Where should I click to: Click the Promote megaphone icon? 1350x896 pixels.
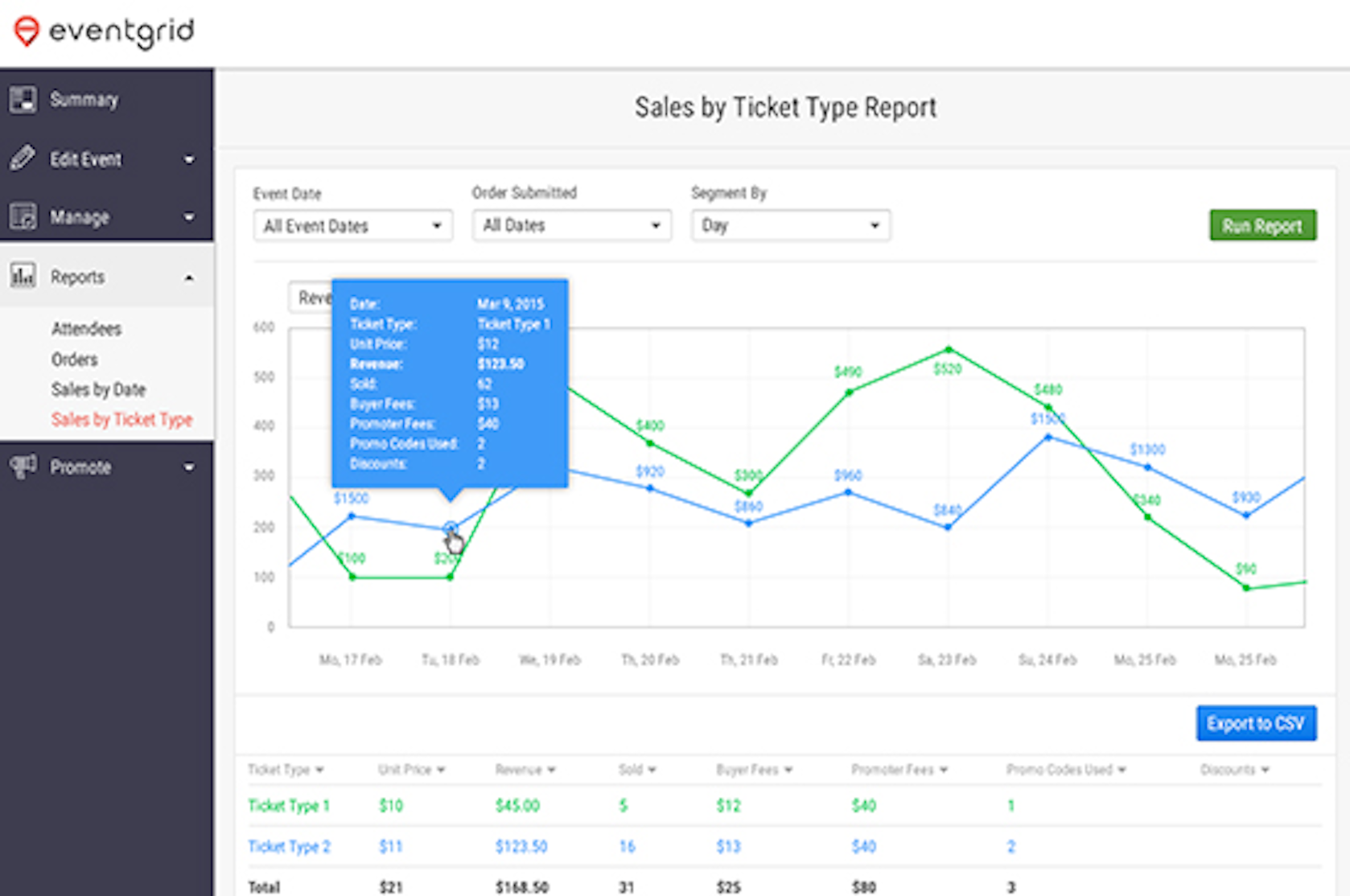coord(23,466)
